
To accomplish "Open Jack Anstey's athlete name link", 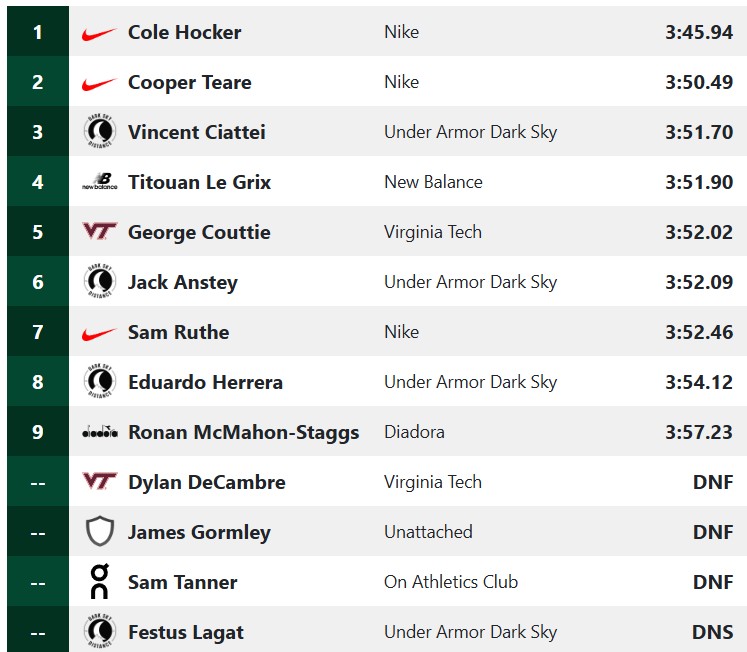I will coord(182,282).
